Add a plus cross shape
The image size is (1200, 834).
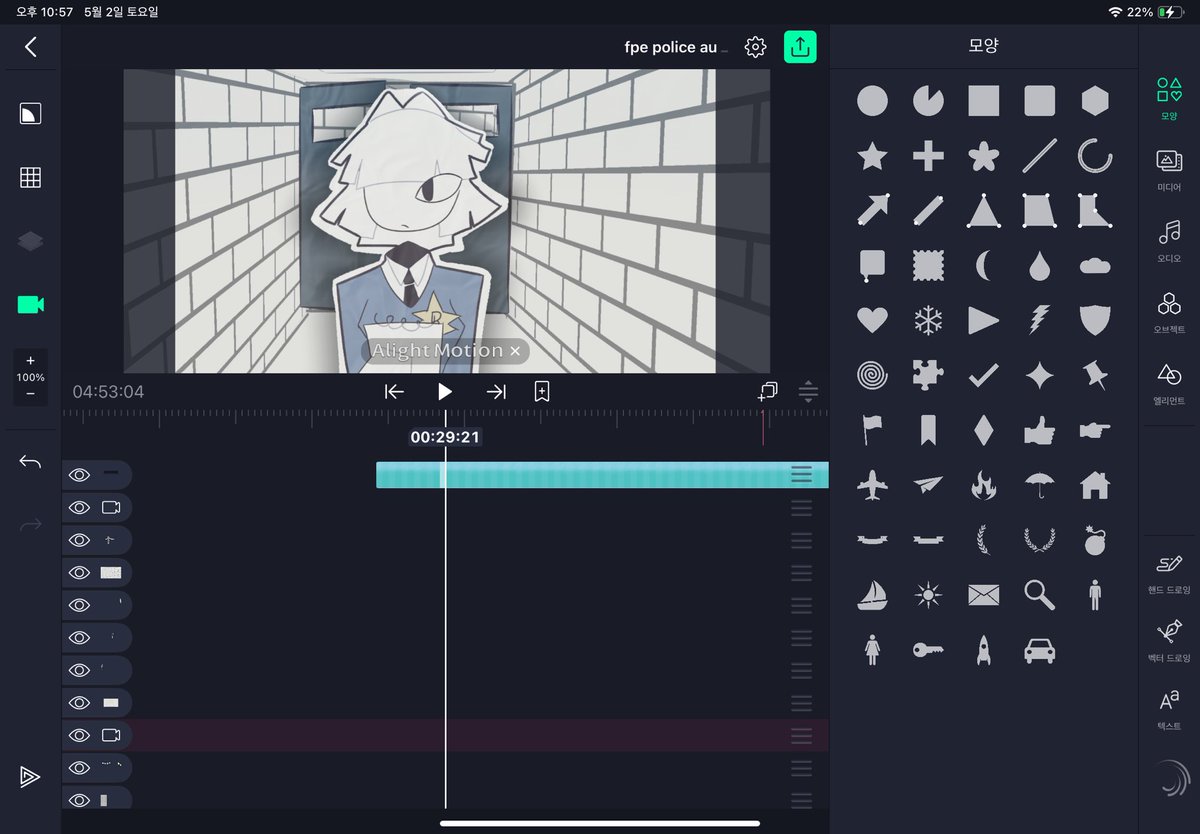928,155
